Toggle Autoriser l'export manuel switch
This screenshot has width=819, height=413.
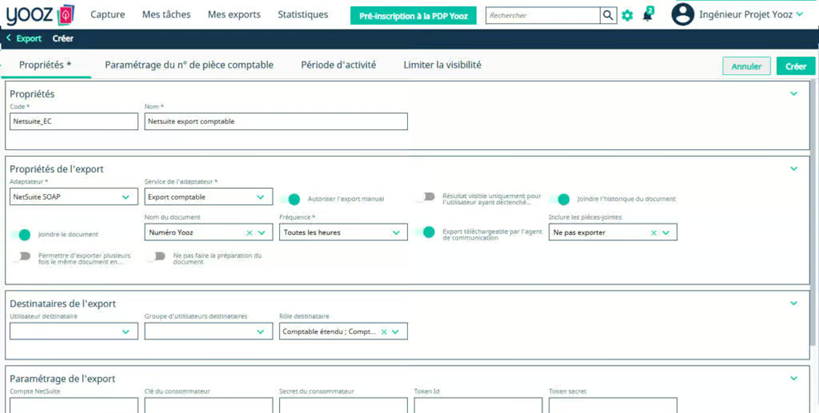point(291,199)
